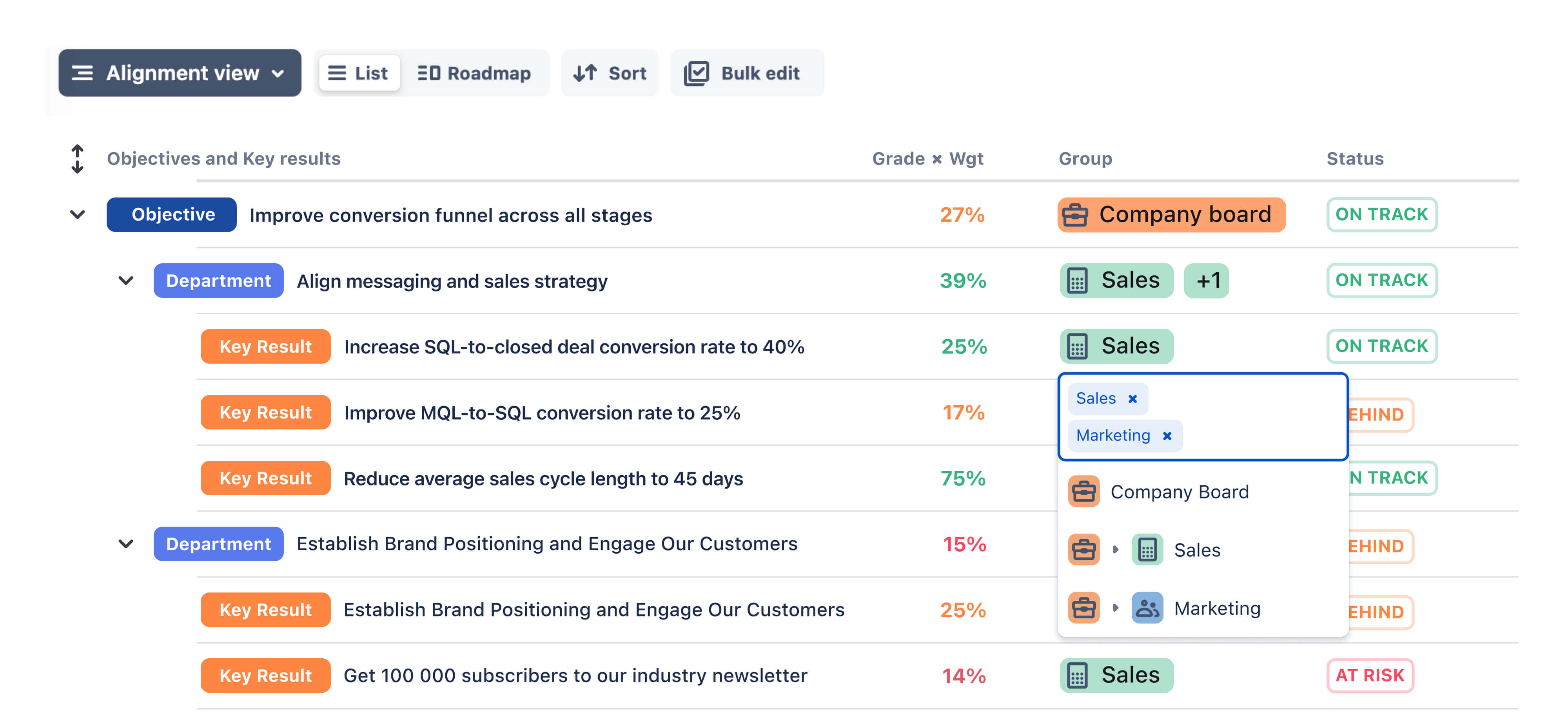Remove the Sales tag from the selector
Image resolution: width=1568 pixels, height=721 pixels.
pyautogui.click(x=1133, y=399)
